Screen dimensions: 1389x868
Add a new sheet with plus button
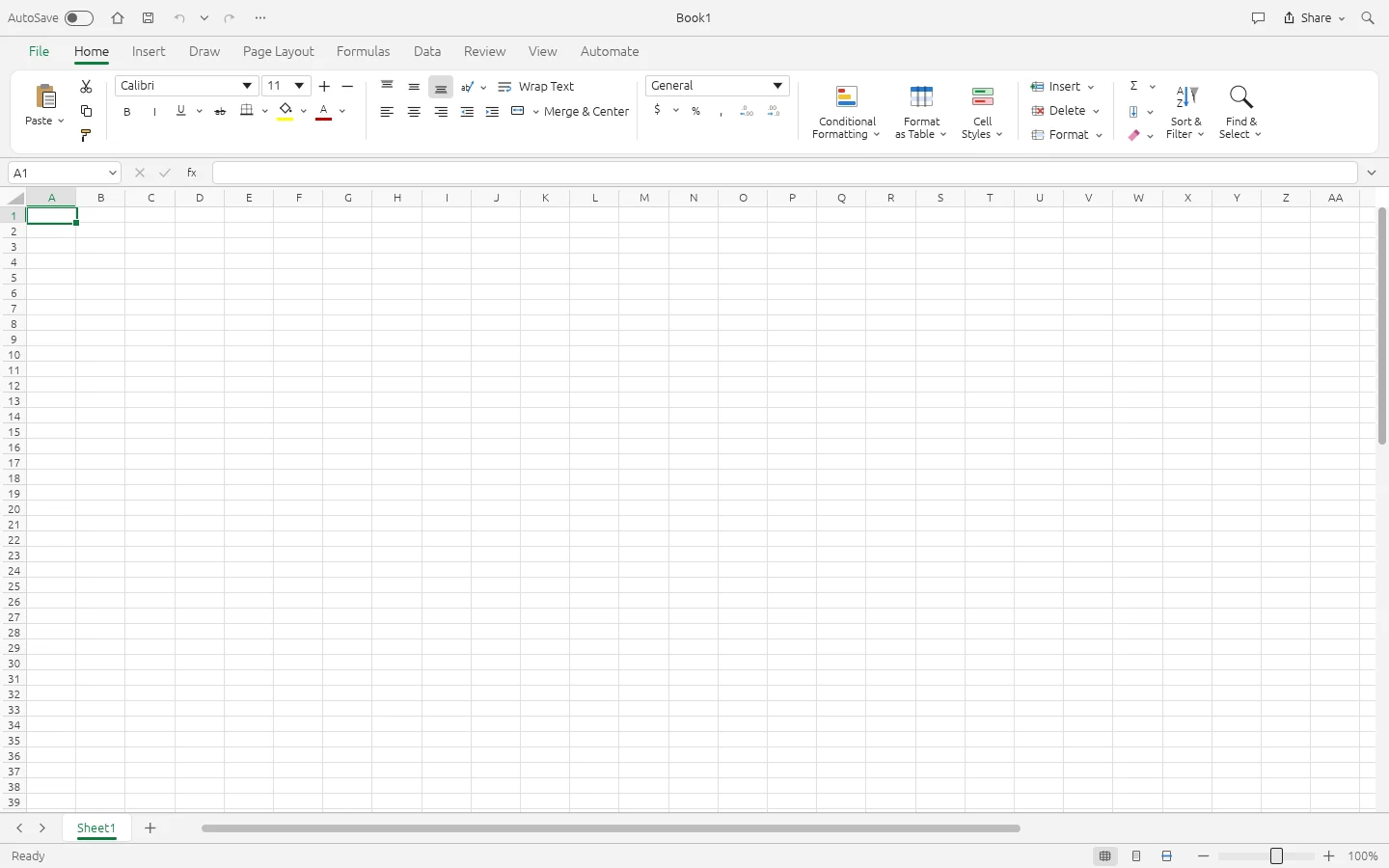pos(150,828)
